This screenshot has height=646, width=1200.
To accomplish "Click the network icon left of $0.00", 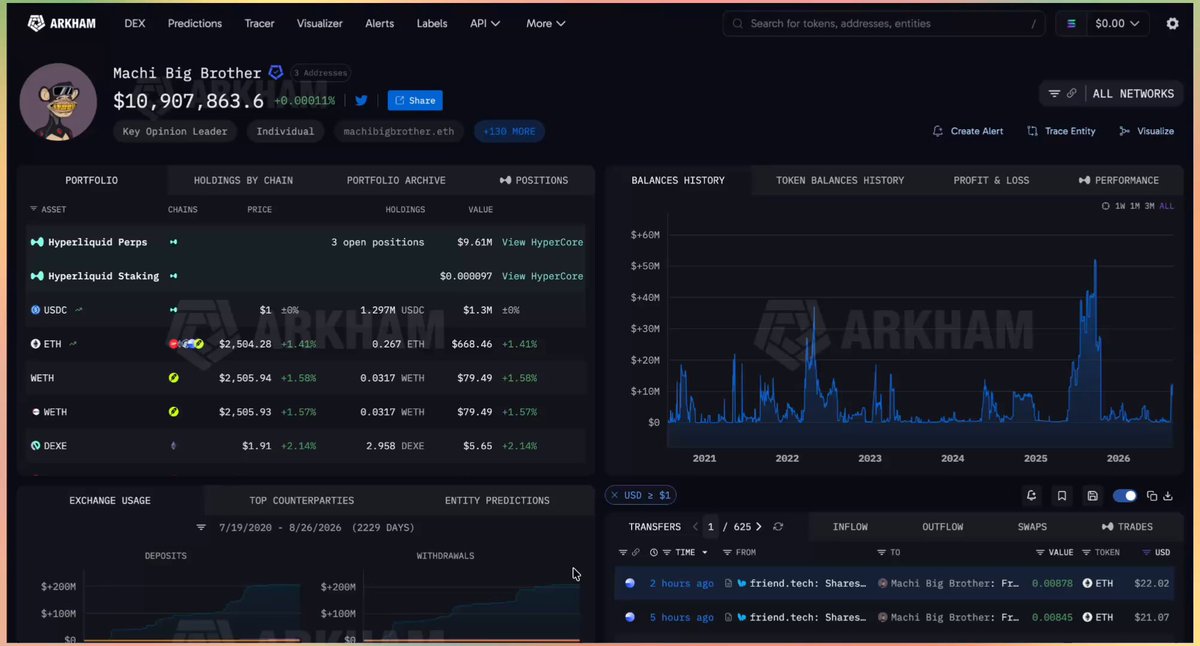I will point(1072,23).
